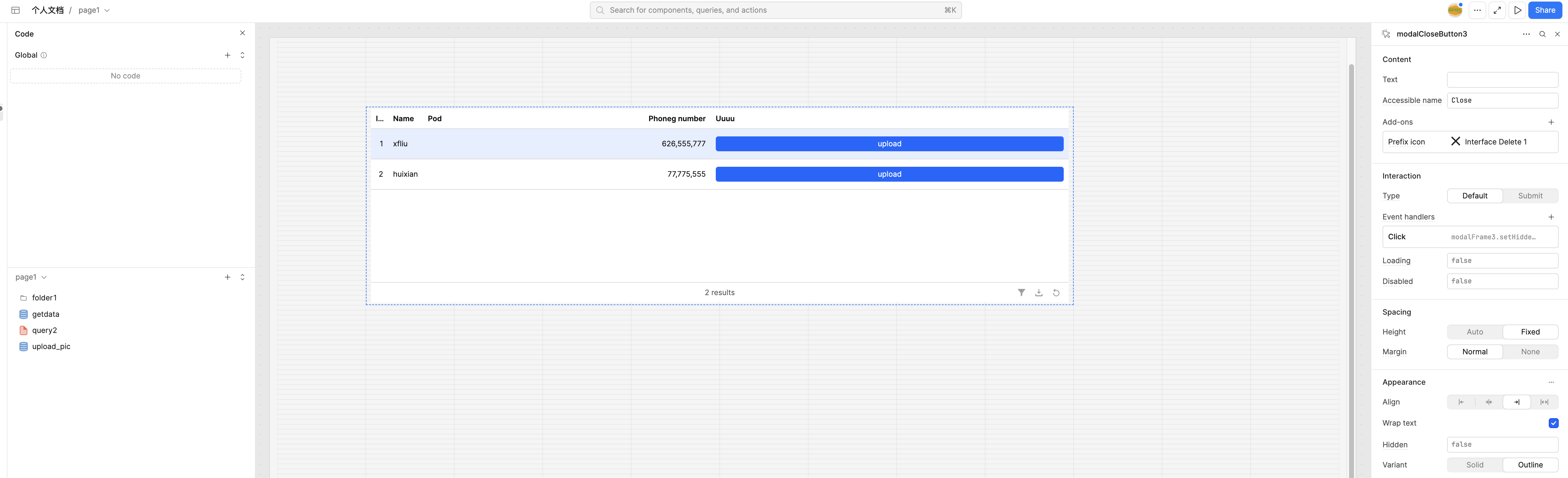Align content right
Viewport: 1568px width, 478px height.
(x=1516, y=402)
